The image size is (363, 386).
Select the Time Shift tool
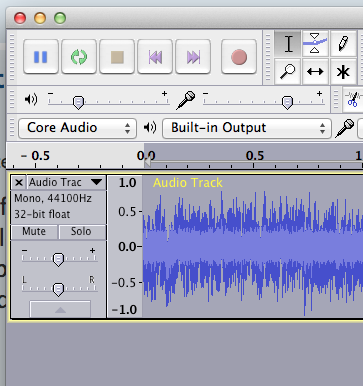click(x=315, y=71)
